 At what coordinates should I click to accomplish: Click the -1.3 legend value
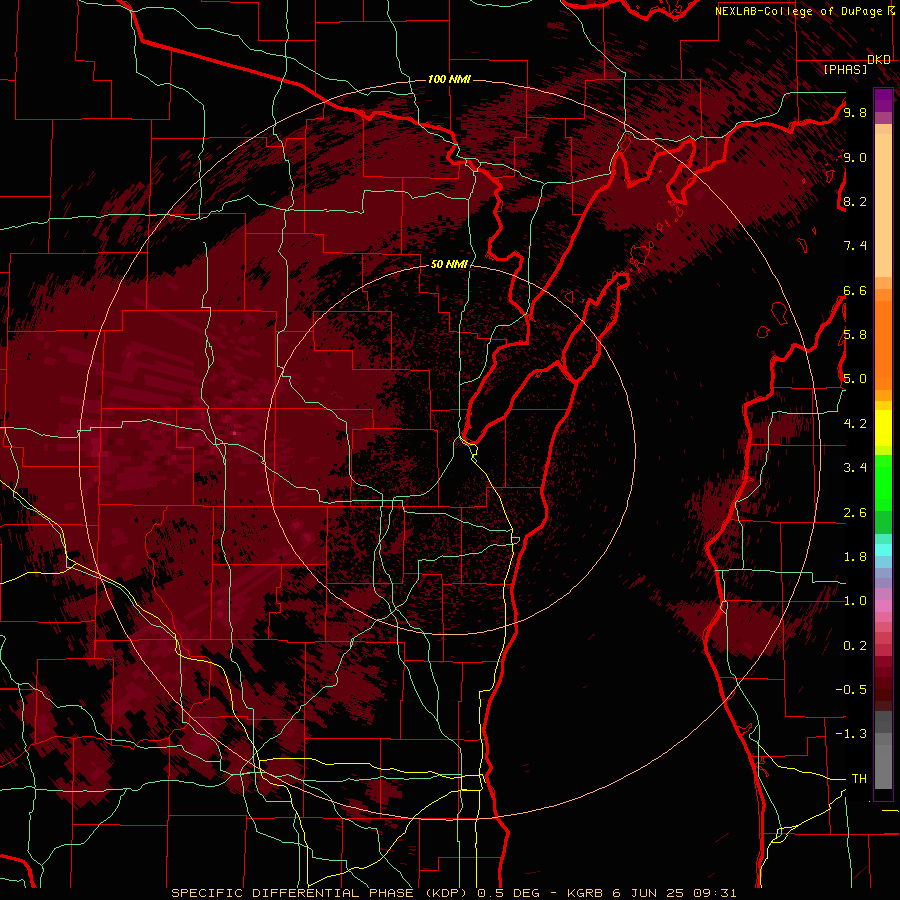tap(851, 734)
